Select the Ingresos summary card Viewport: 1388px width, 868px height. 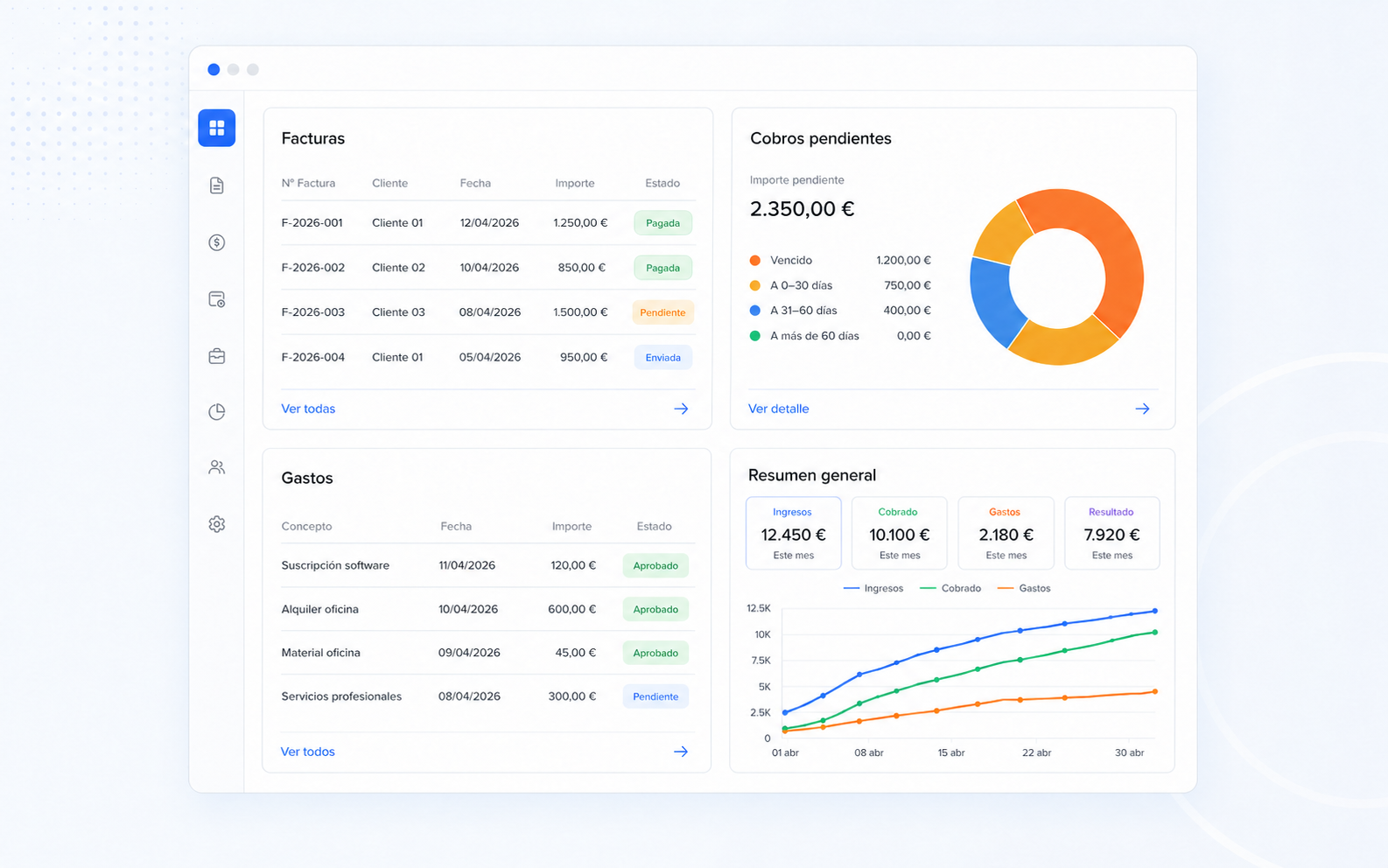point(793,533)
